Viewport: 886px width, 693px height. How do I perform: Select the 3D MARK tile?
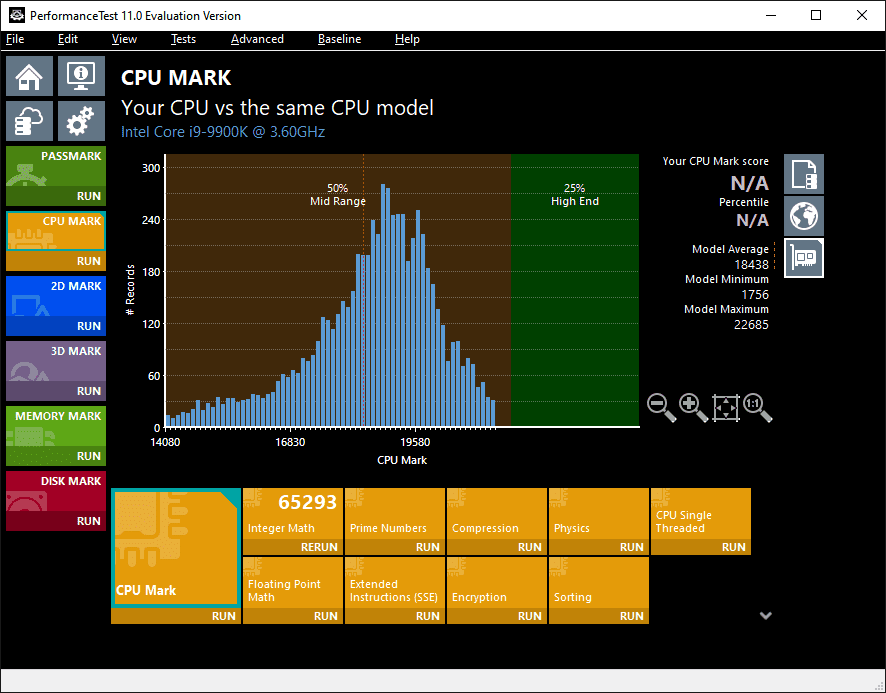(56, 362)
